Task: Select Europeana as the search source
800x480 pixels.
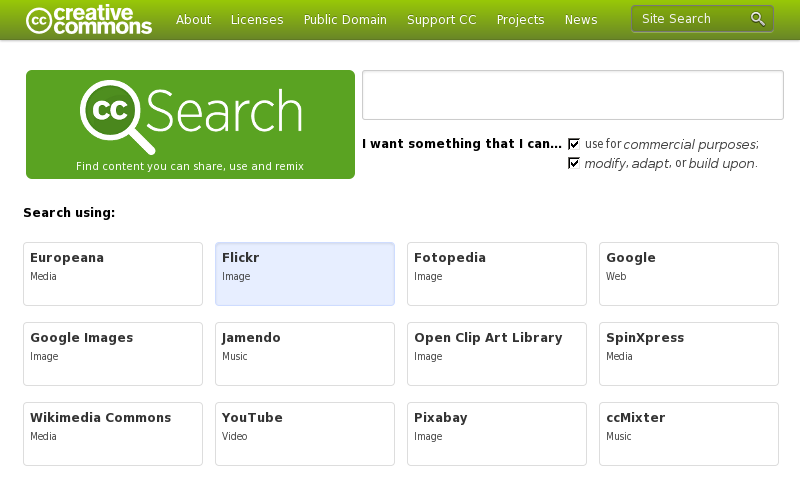Action: point(113,274)
